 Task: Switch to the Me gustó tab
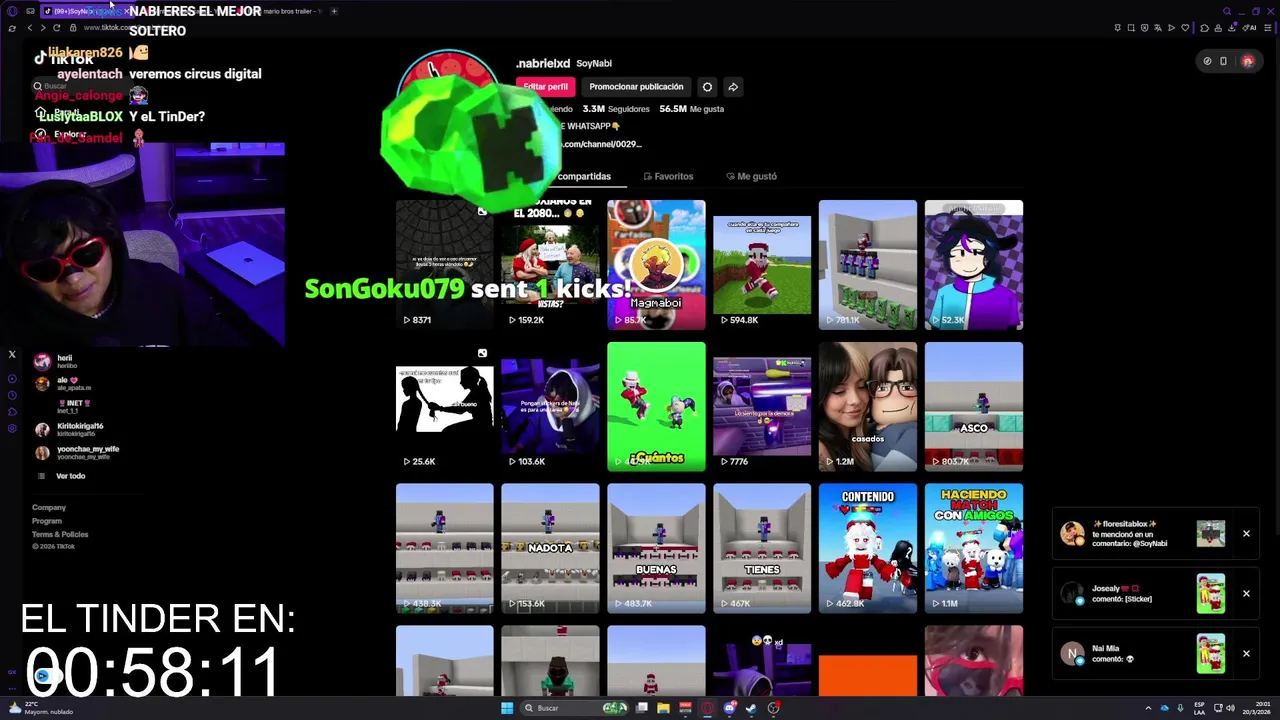(x=751, y=176)
